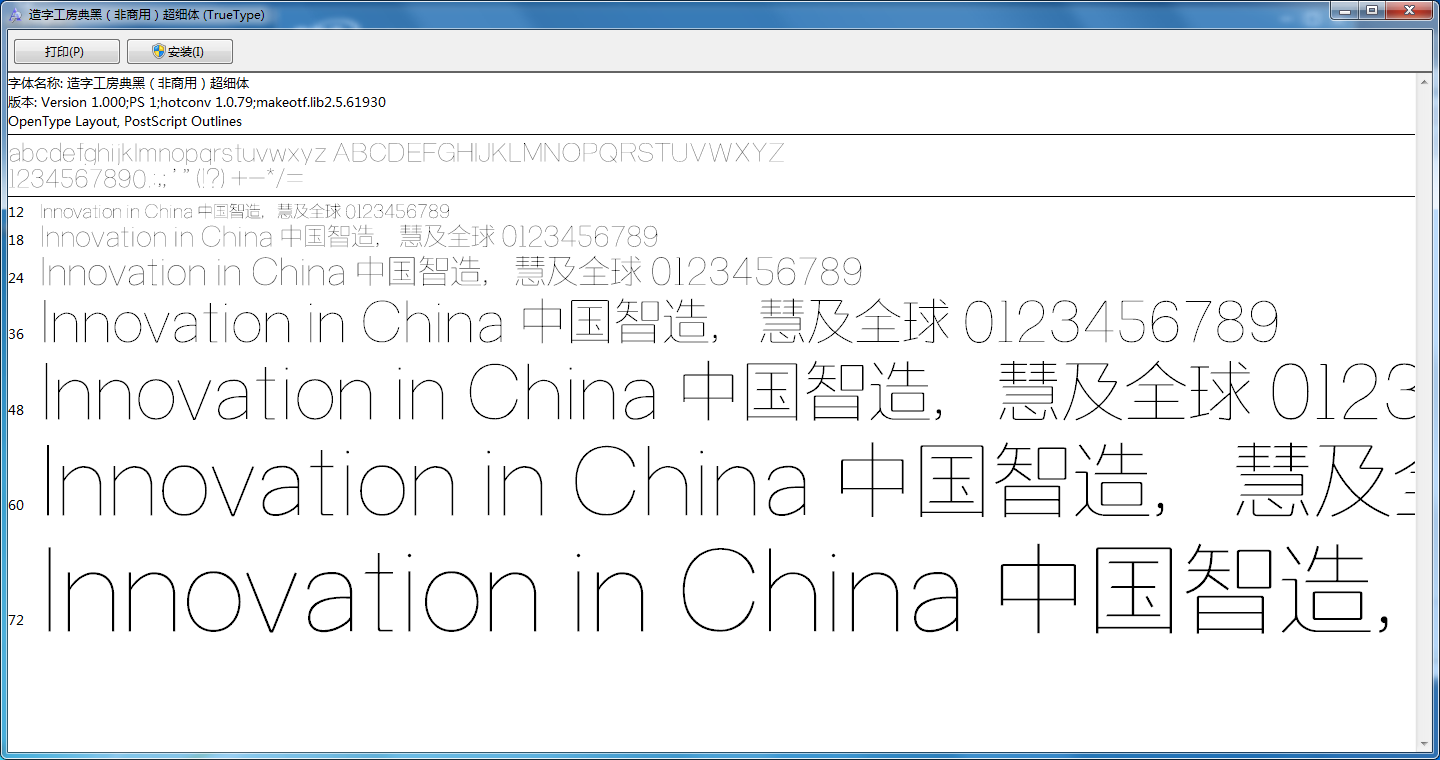
Task: Minimize the font viewer window
Action: coord(1345,10)
